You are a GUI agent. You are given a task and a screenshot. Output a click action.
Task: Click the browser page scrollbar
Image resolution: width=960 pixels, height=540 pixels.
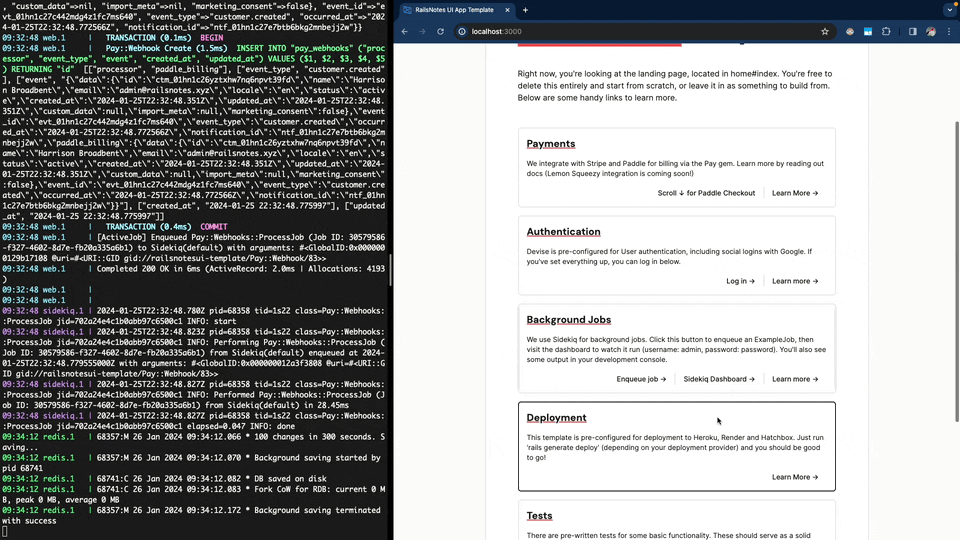957,271
